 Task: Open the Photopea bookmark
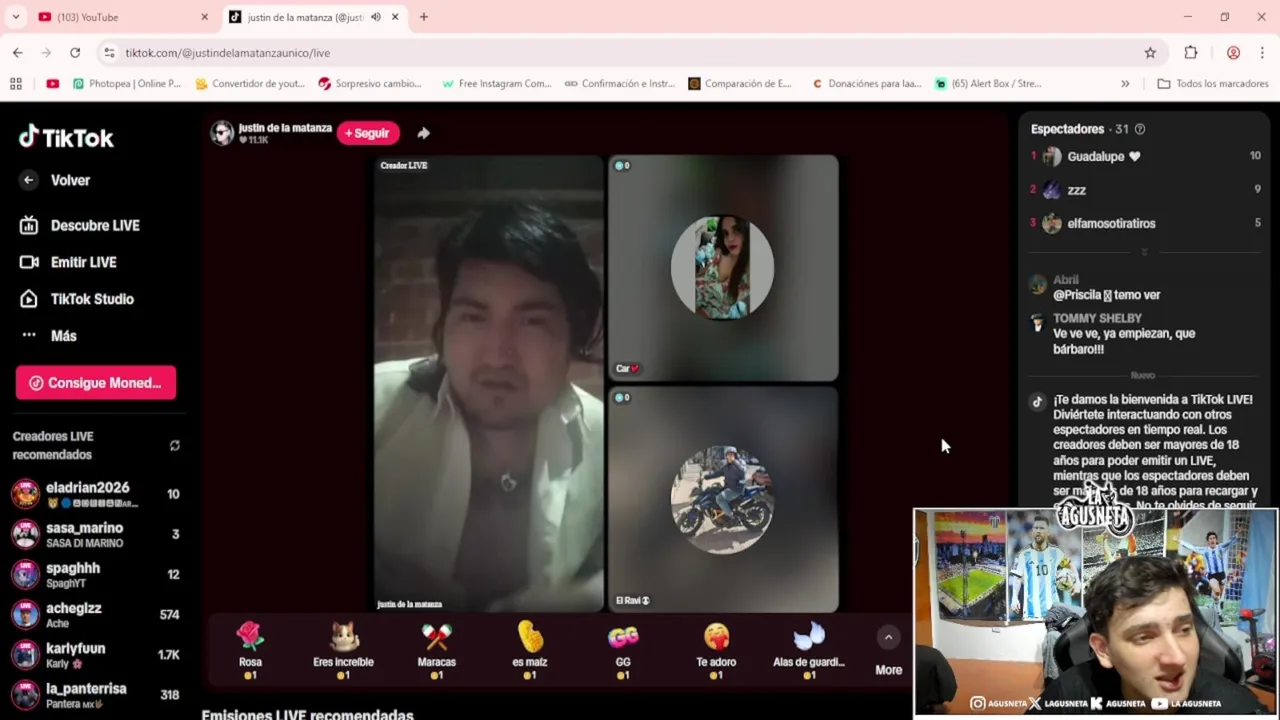(127, 84)
